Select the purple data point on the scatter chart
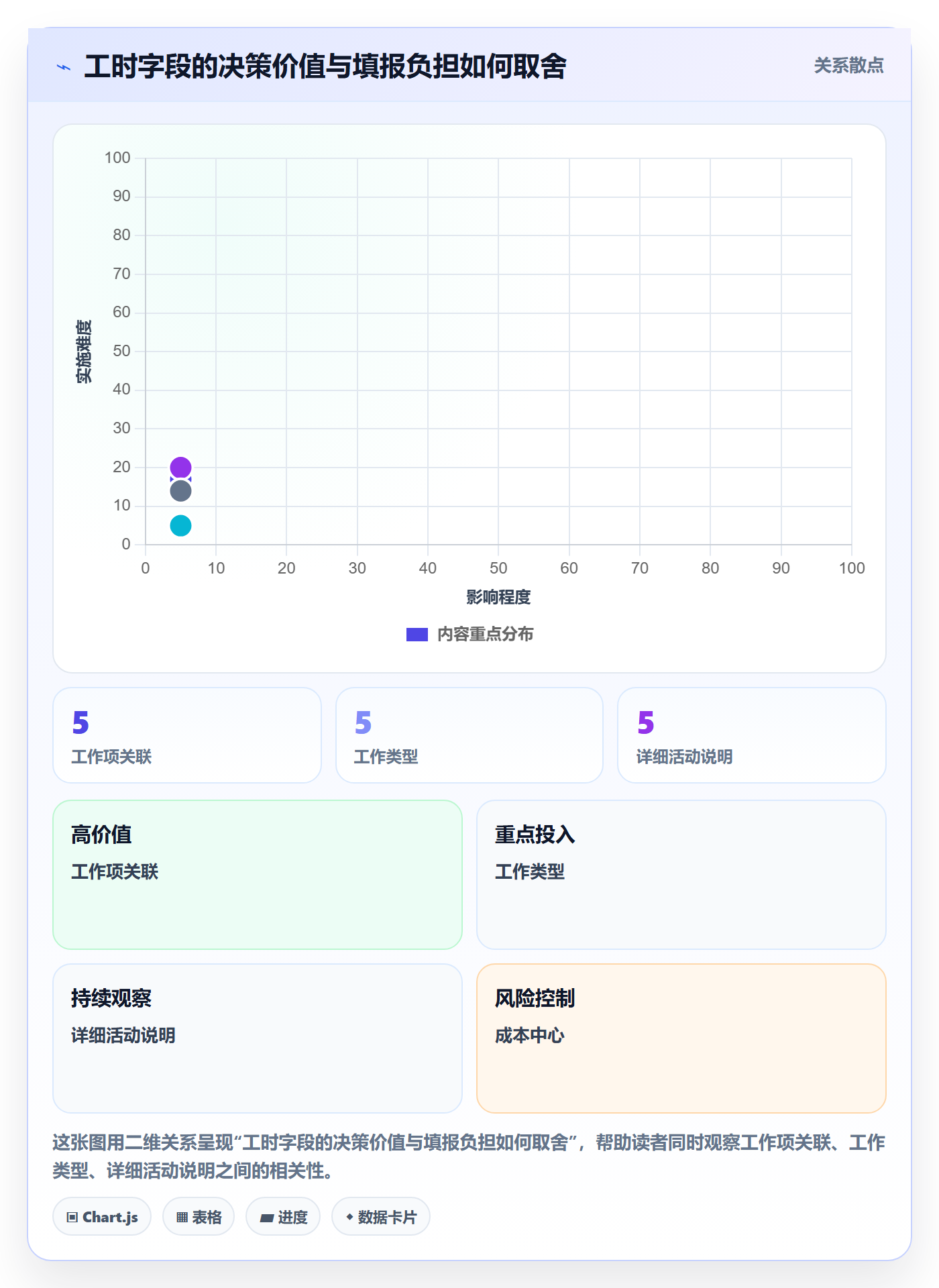 click(x=180, y=467)
